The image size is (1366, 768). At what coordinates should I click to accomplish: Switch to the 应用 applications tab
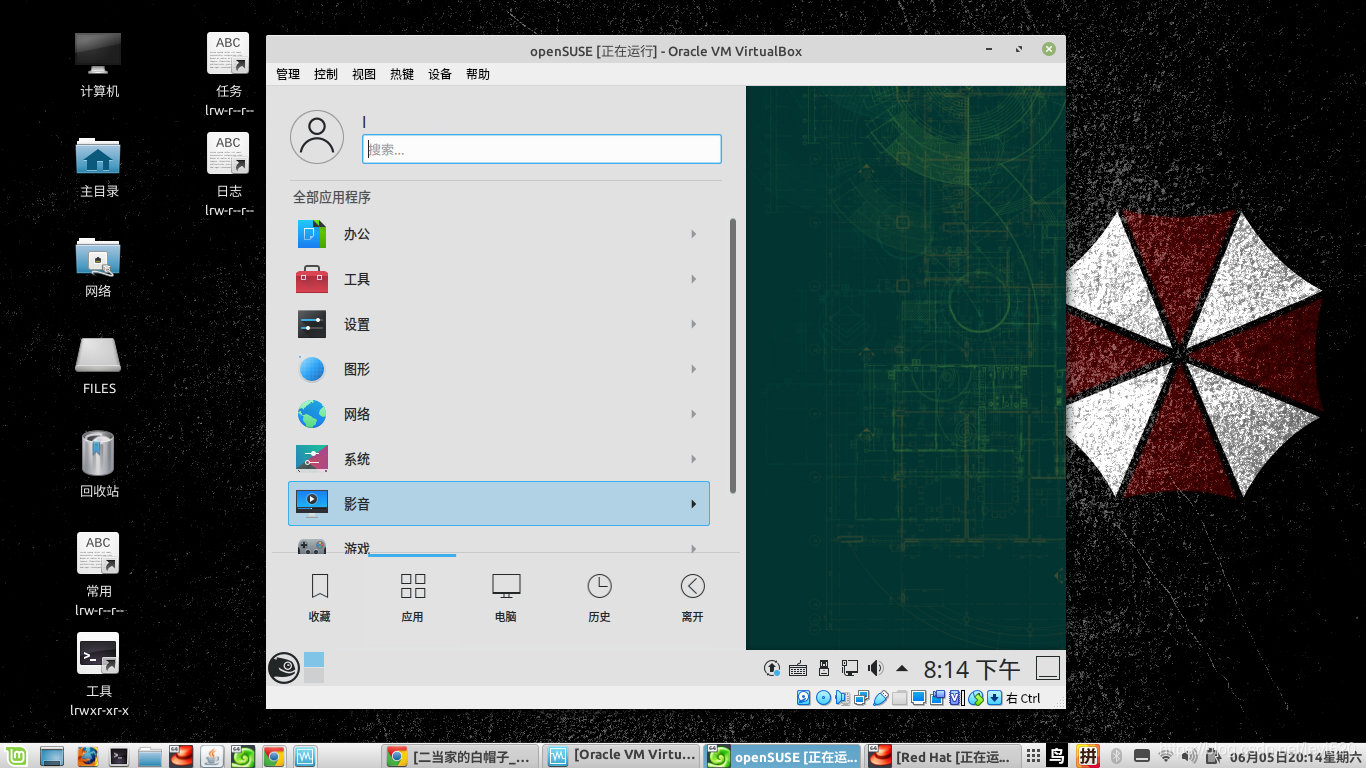pos(412,598)
